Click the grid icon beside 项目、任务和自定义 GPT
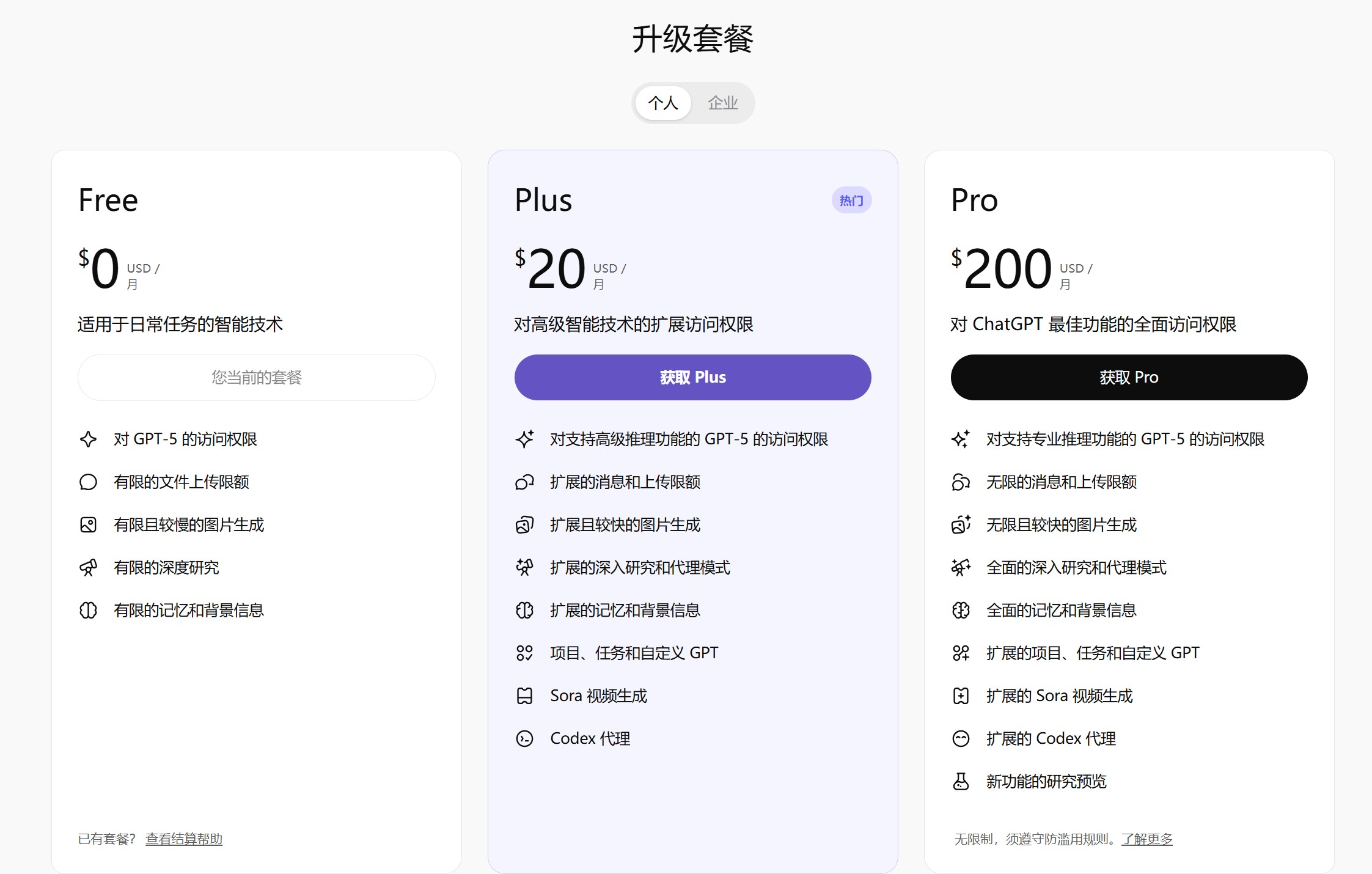The width and height of the screenshot is (1372, 874). 524,653
